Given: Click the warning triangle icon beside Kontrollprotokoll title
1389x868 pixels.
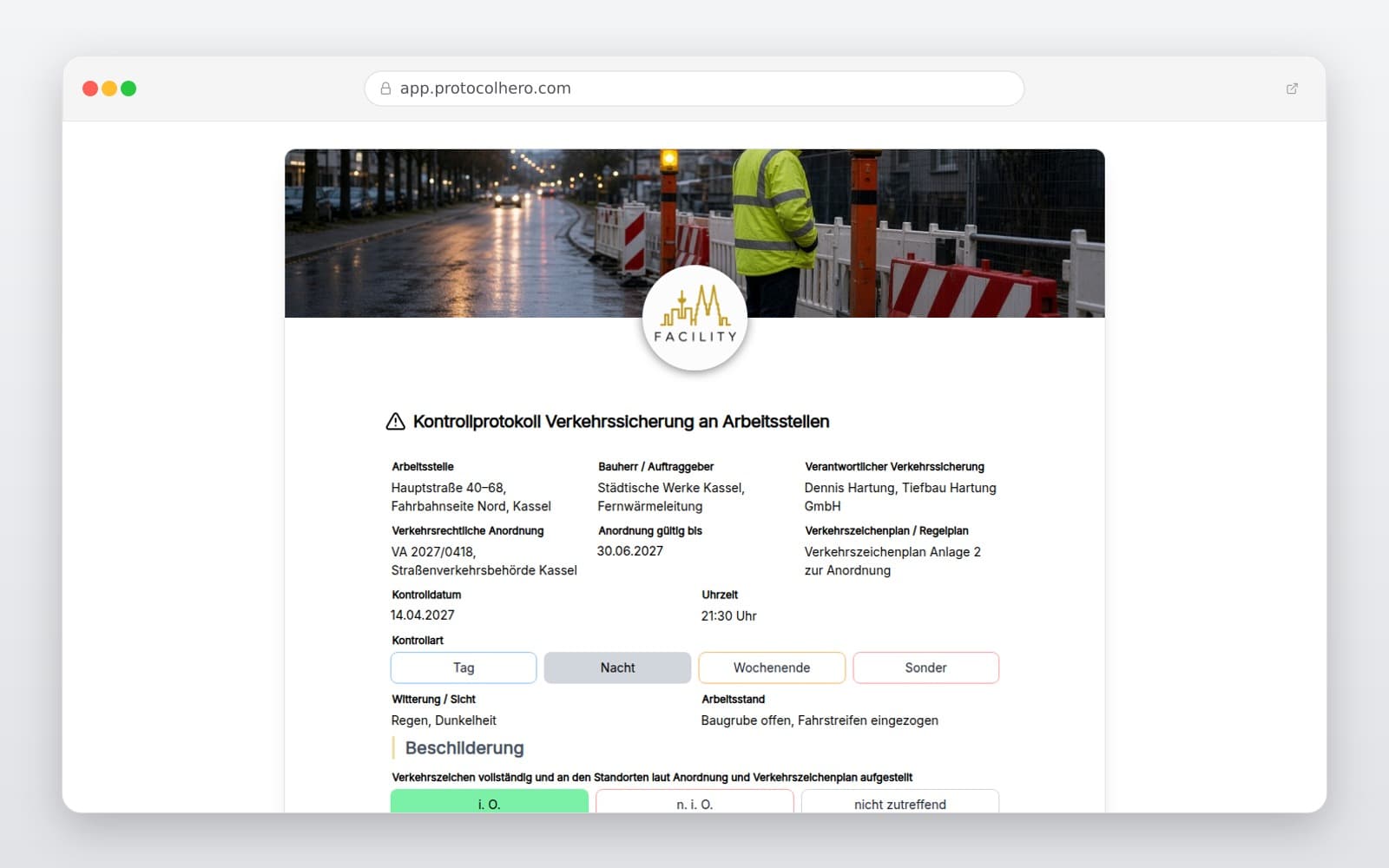Looking at the screenshot, I should [395, 422].
